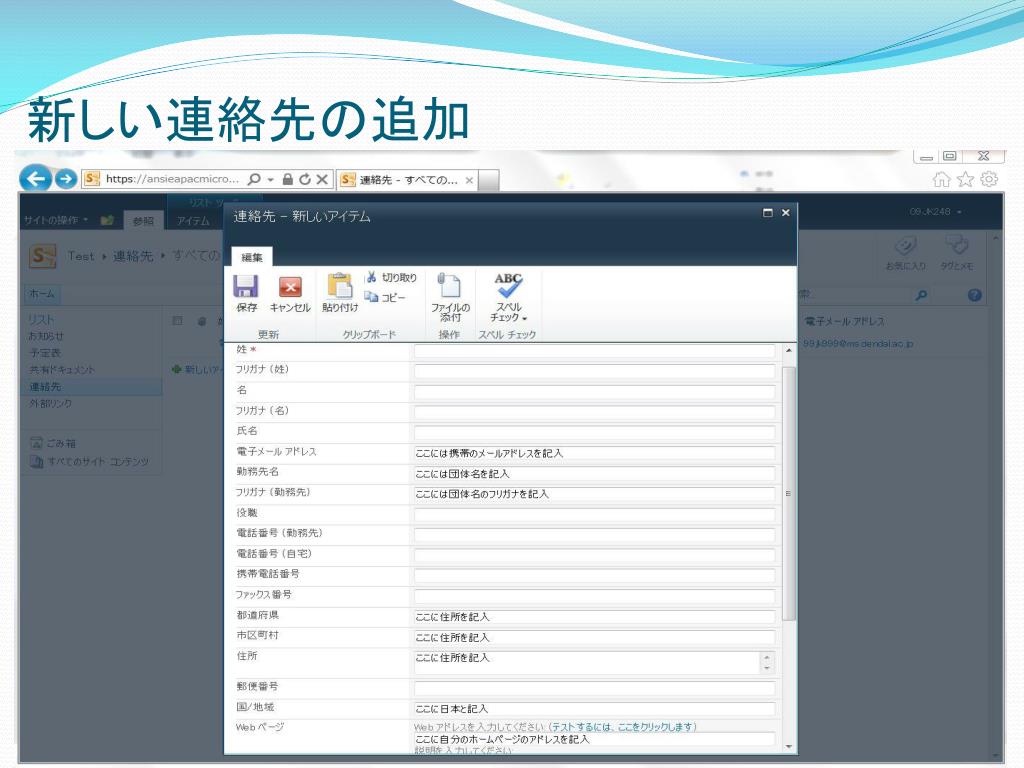Click すべてのサイト コンテンツ link

98,462
